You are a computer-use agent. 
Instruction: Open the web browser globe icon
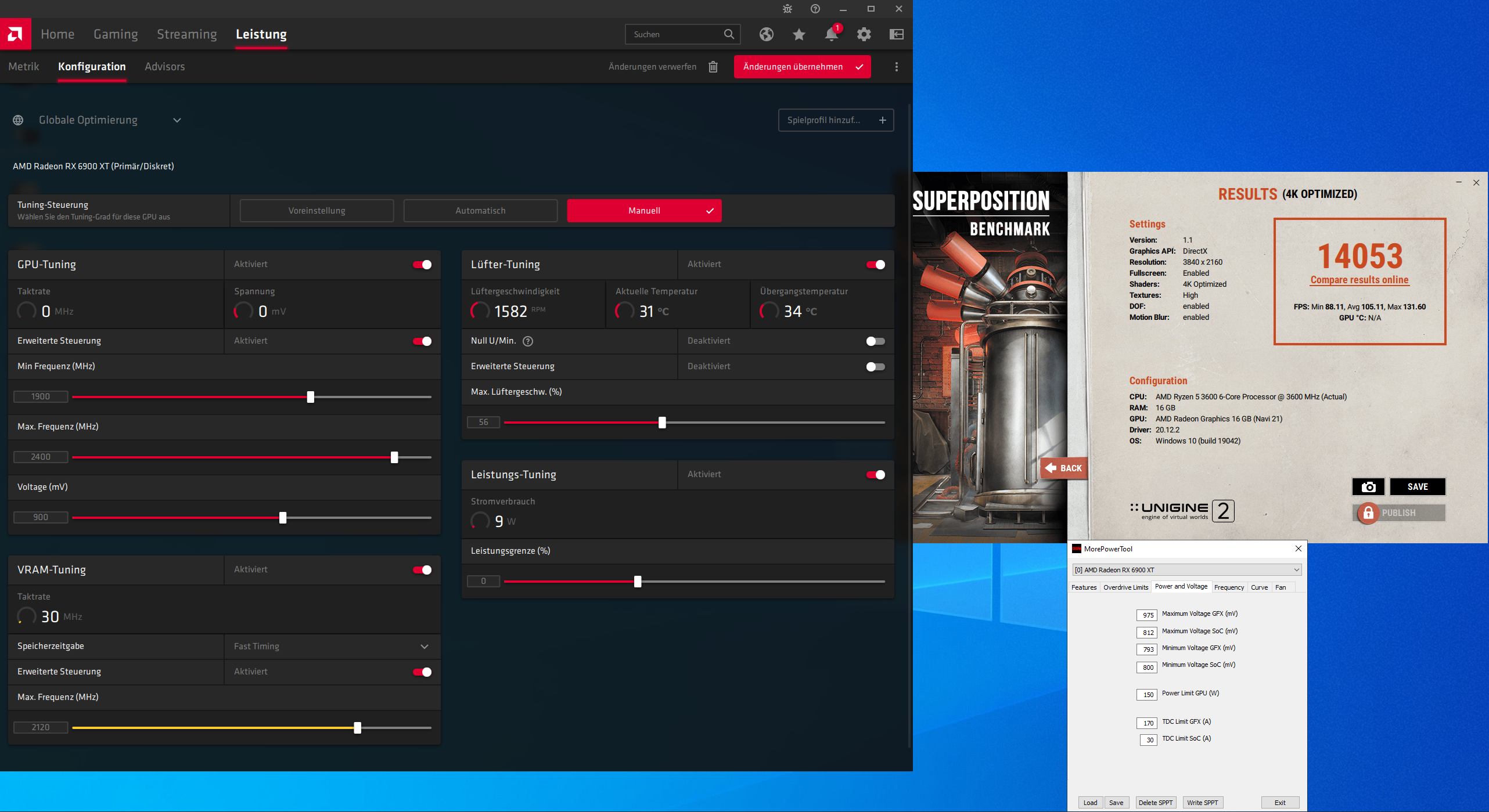766,34
